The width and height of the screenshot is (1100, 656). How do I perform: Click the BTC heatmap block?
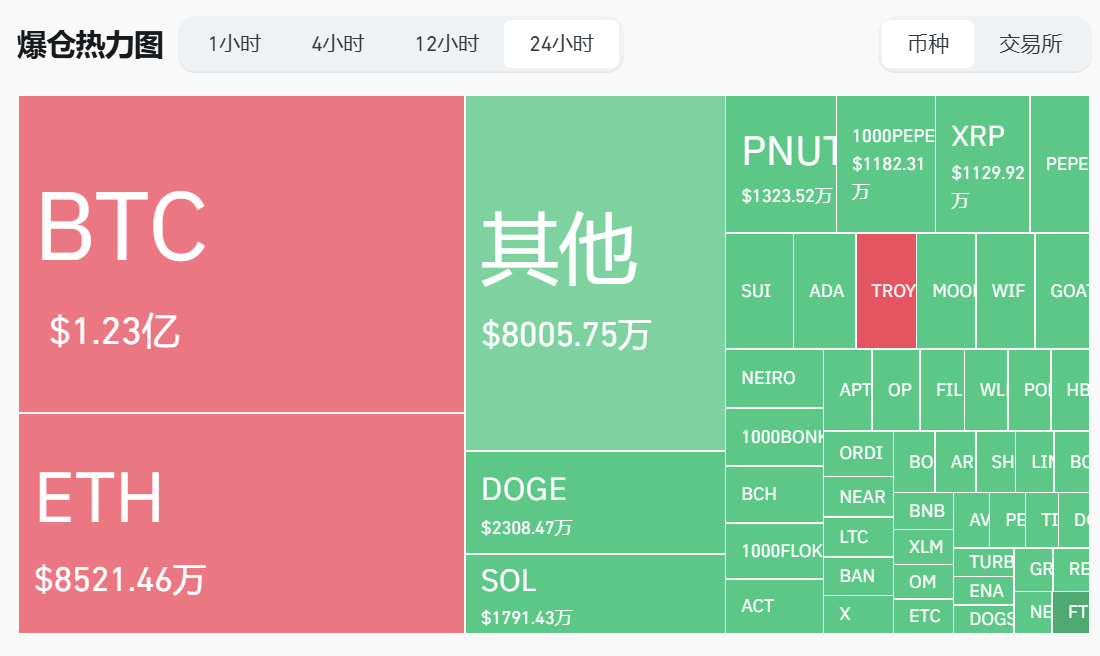(241, 254)
